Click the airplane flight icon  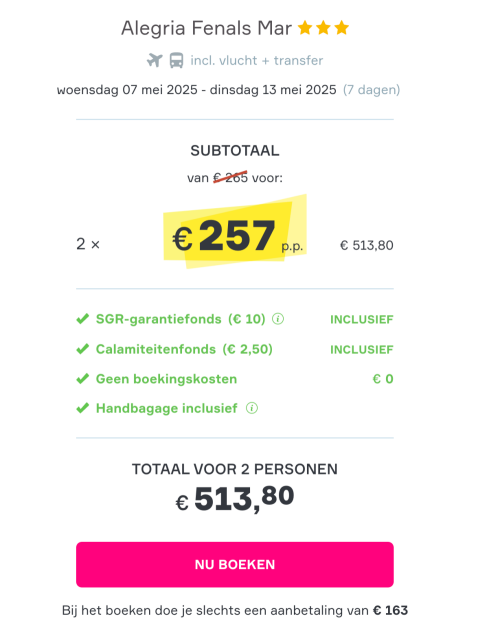coord(154,60)
